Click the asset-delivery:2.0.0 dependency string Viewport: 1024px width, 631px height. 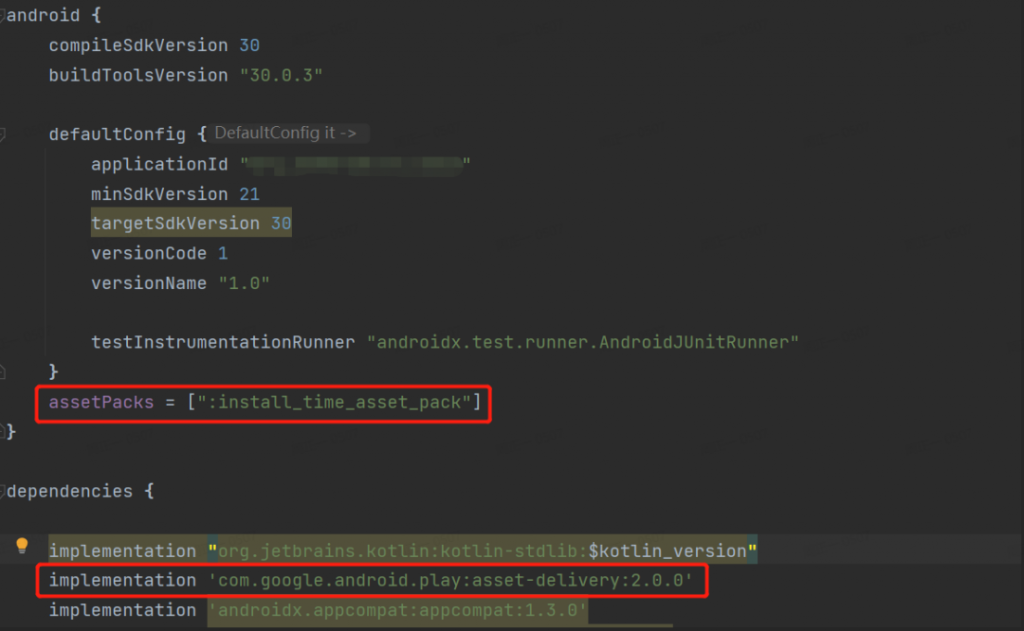pos(450,580)
